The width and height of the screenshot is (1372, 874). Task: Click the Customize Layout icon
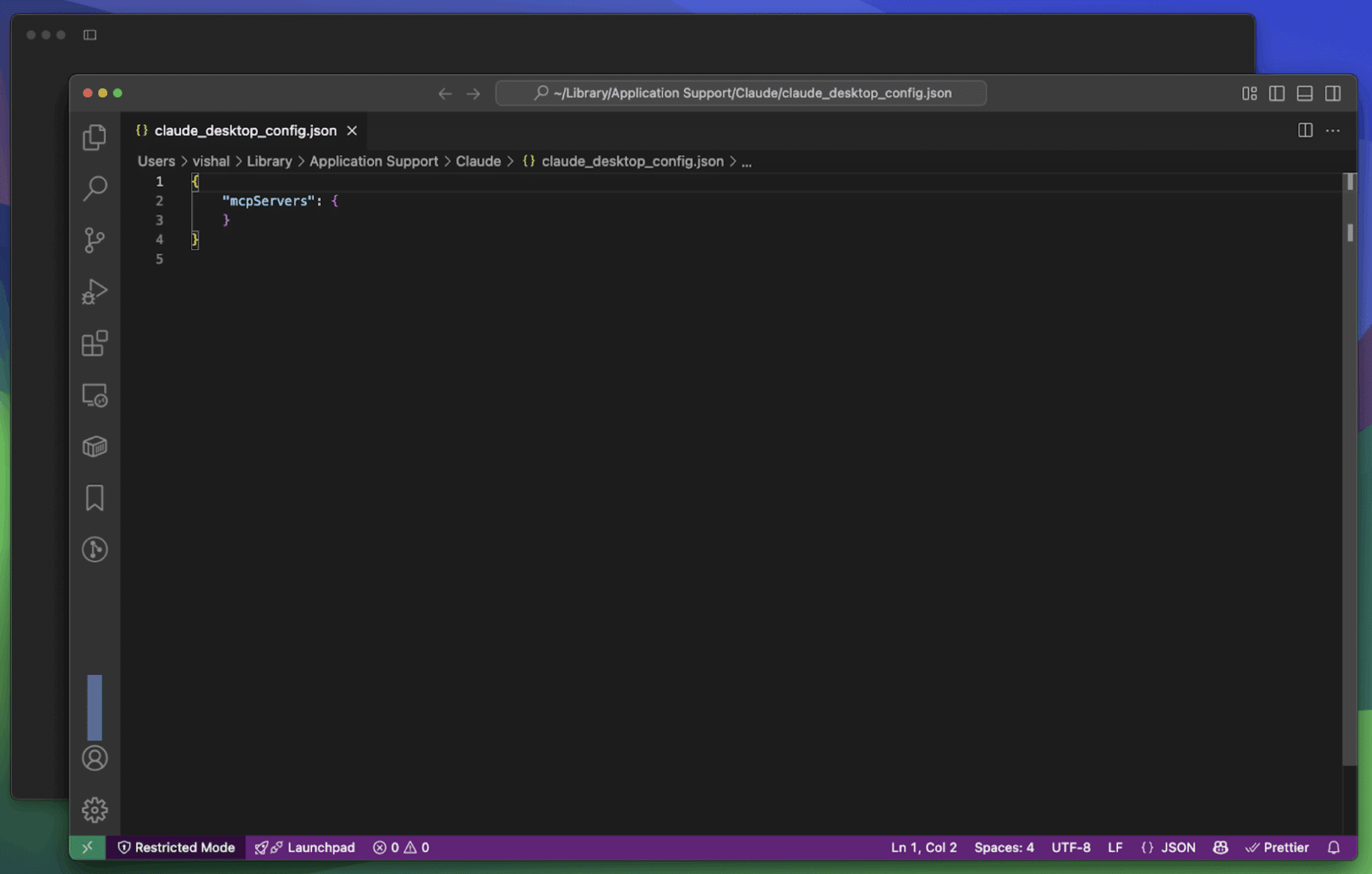1249,93
